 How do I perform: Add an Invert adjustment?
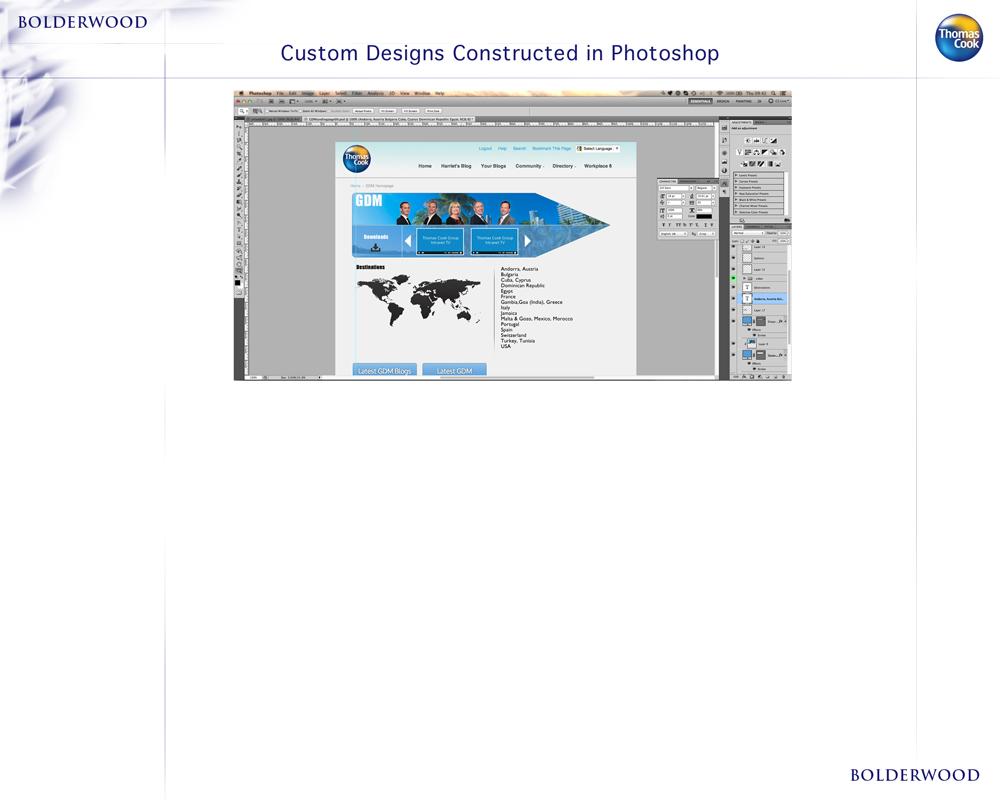point(744,164)
